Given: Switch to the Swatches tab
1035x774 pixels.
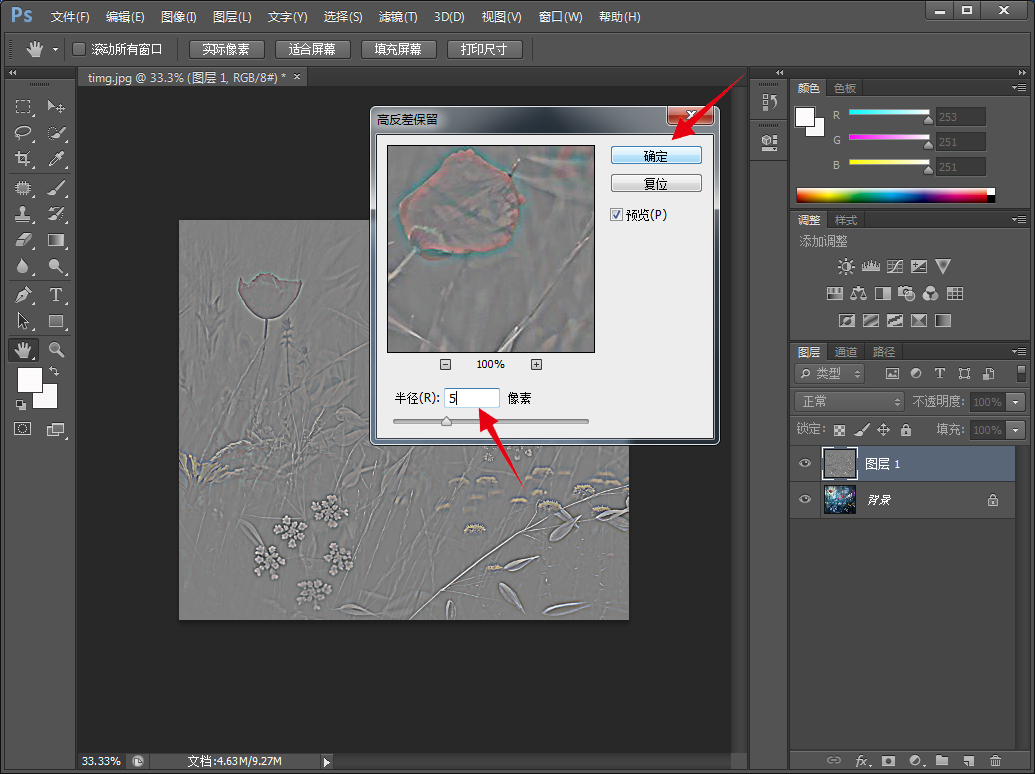Looking at the screenshot, I should point(845,88).
